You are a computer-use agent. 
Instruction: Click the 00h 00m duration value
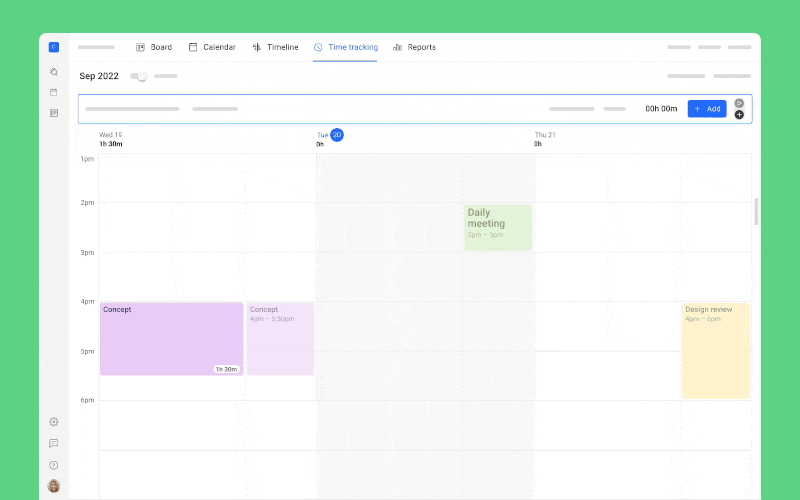point(661,109)
